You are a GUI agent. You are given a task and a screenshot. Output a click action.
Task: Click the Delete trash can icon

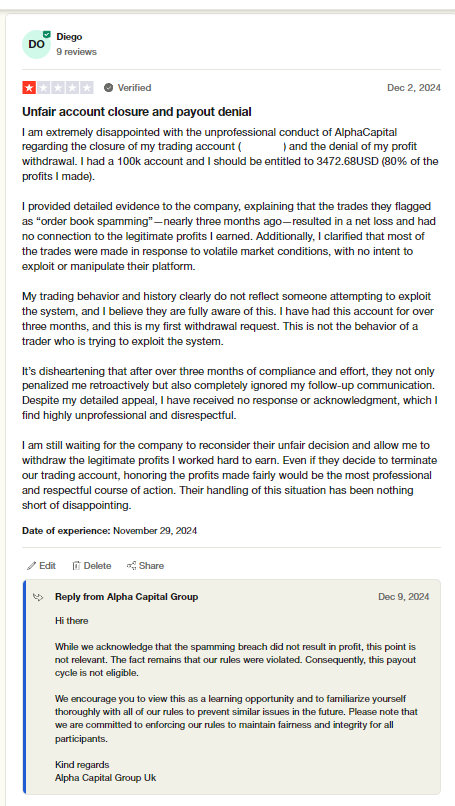tap(76, 565)
